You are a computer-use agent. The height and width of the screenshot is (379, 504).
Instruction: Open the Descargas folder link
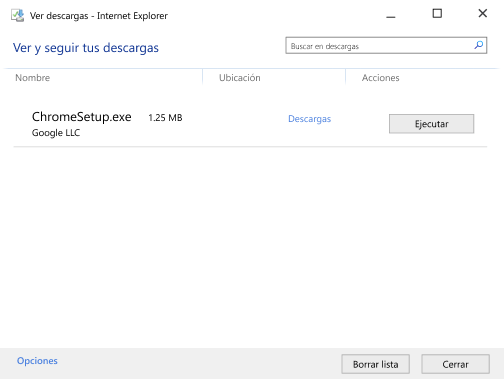[x=309, y=119]
